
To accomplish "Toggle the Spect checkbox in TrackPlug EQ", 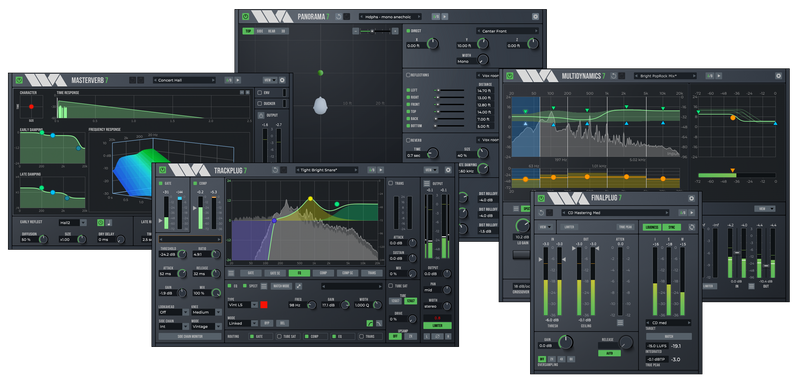I will coord(246,287).
